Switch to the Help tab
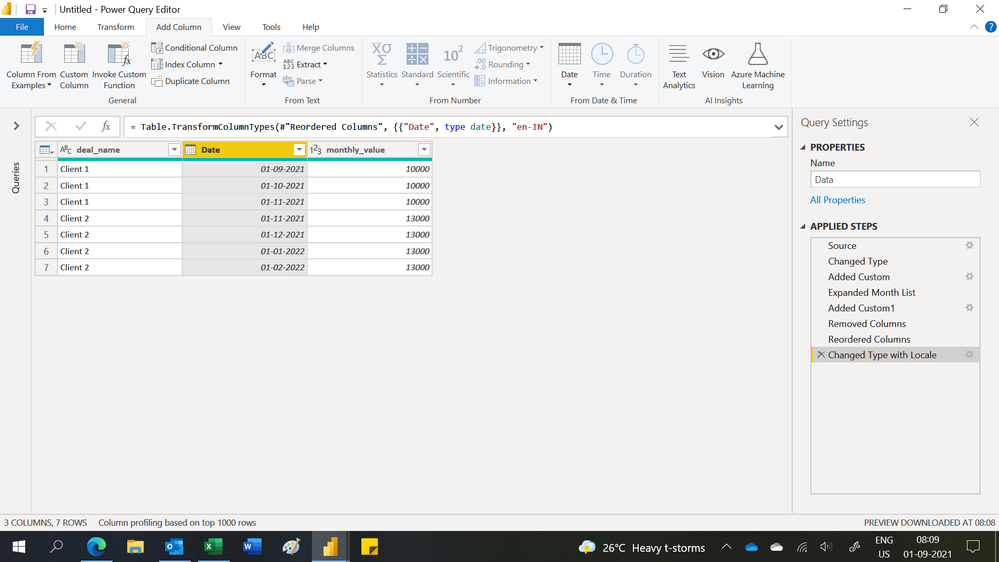Image resolution: width=999 pixels, height=562 pixels. pyautogui.click(x=310, y=27)
